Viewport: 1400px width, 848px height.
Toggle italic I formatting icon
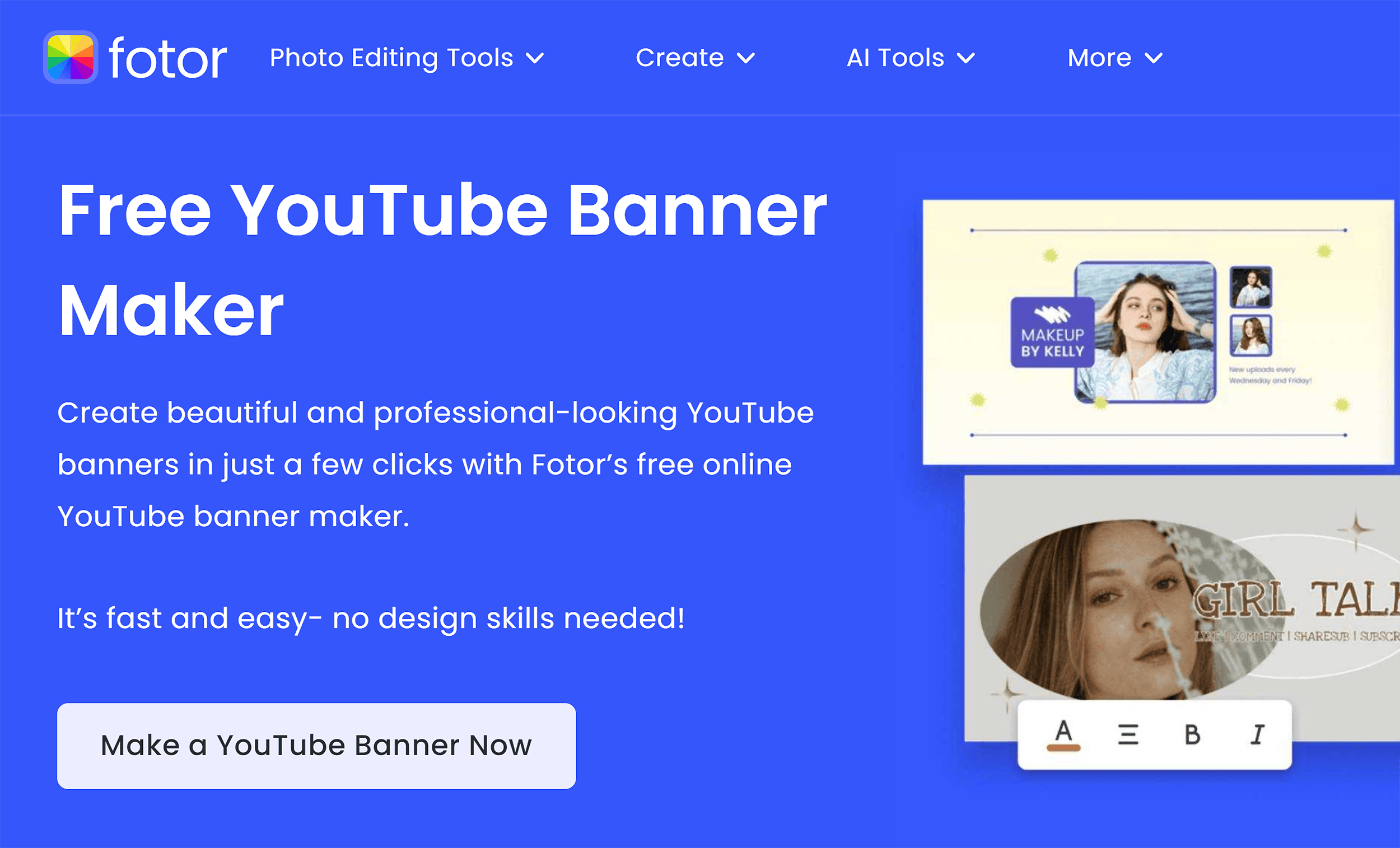tap(1257, 734)
